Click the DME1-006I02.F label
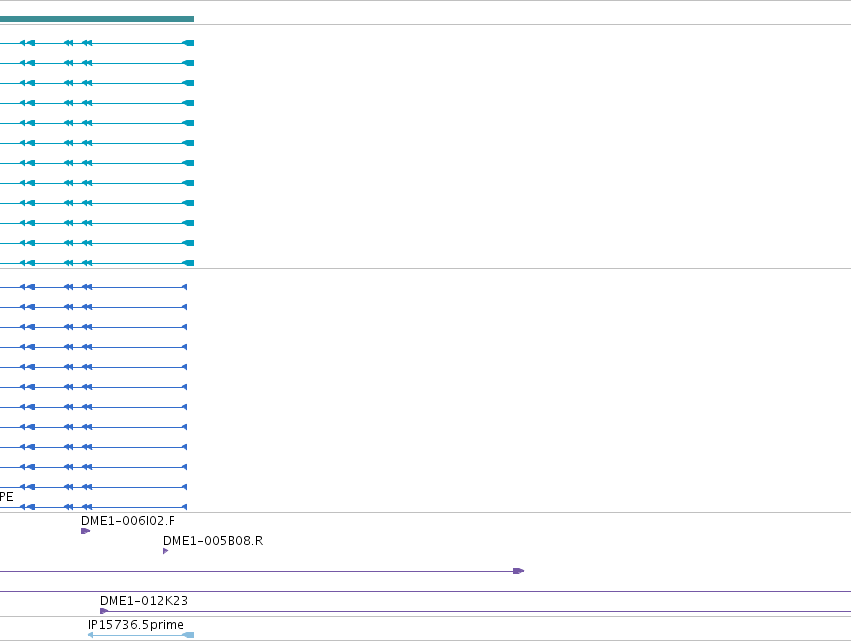 click(x=128, y=521)
